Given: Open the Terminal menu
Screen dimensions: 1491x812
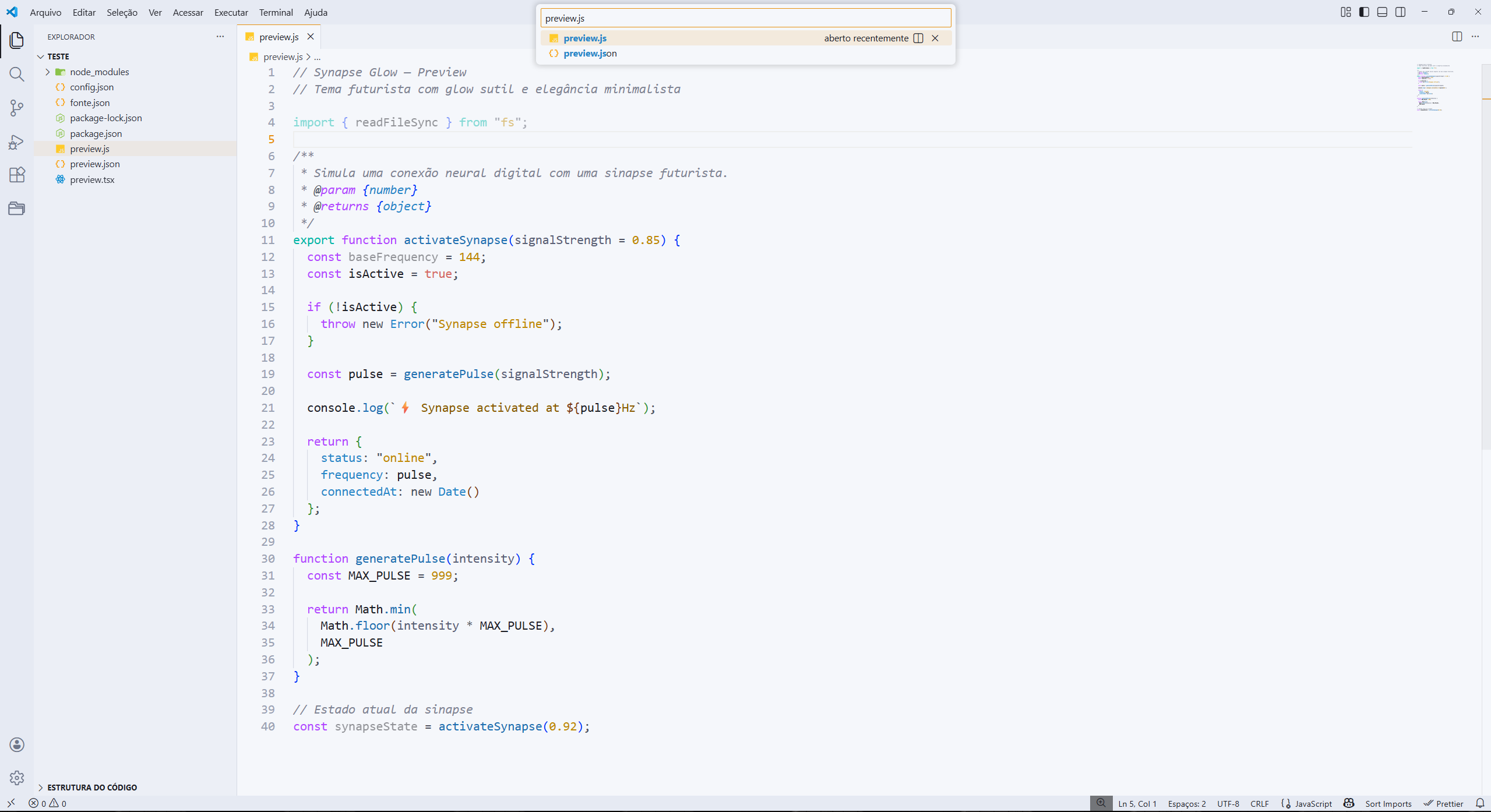Looking at the screenshot, I should tap(276, 12).
